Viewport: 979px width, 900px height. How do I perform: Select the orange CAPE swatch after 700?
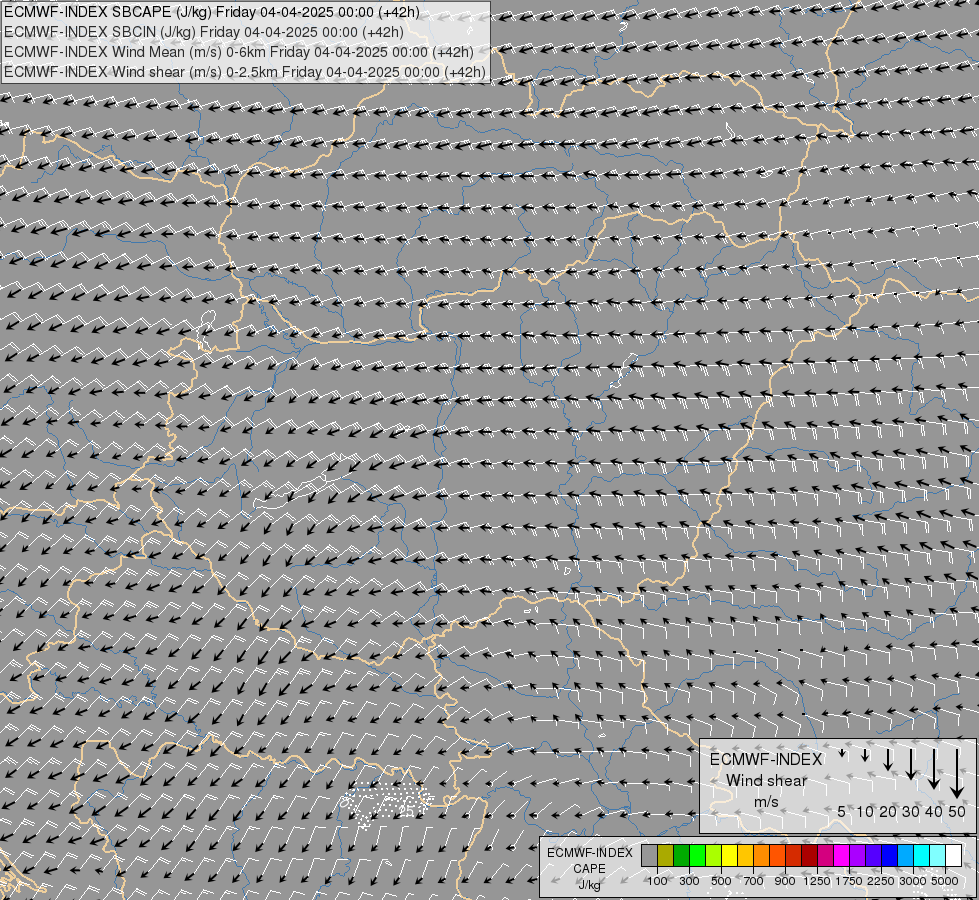pos(762,856)
